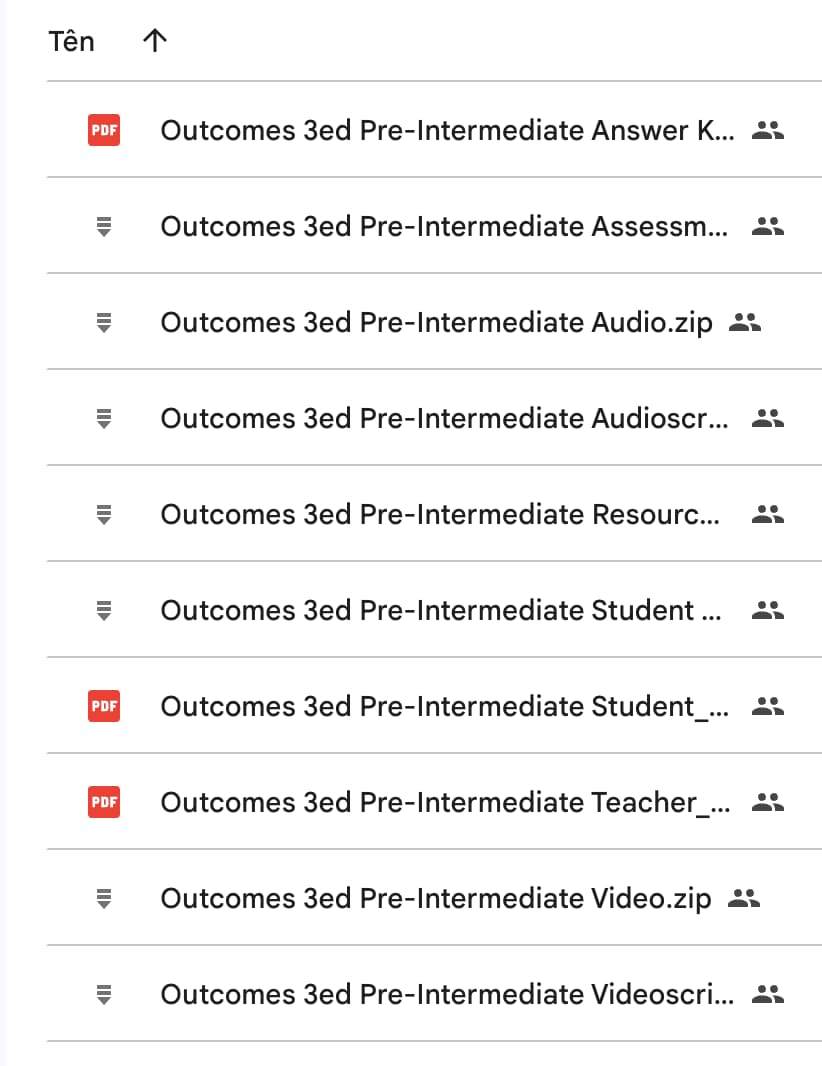Click the archive icon for Video.zip
The image size is (822, 1066).
(104, 899)
